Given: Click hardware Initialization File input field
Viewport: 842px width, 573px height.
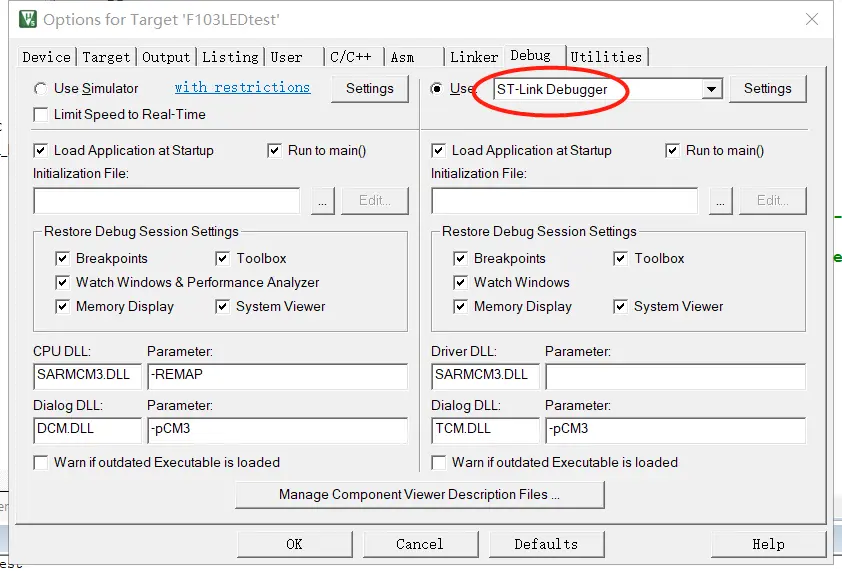Looking at the screenshot, I should 564,201.
